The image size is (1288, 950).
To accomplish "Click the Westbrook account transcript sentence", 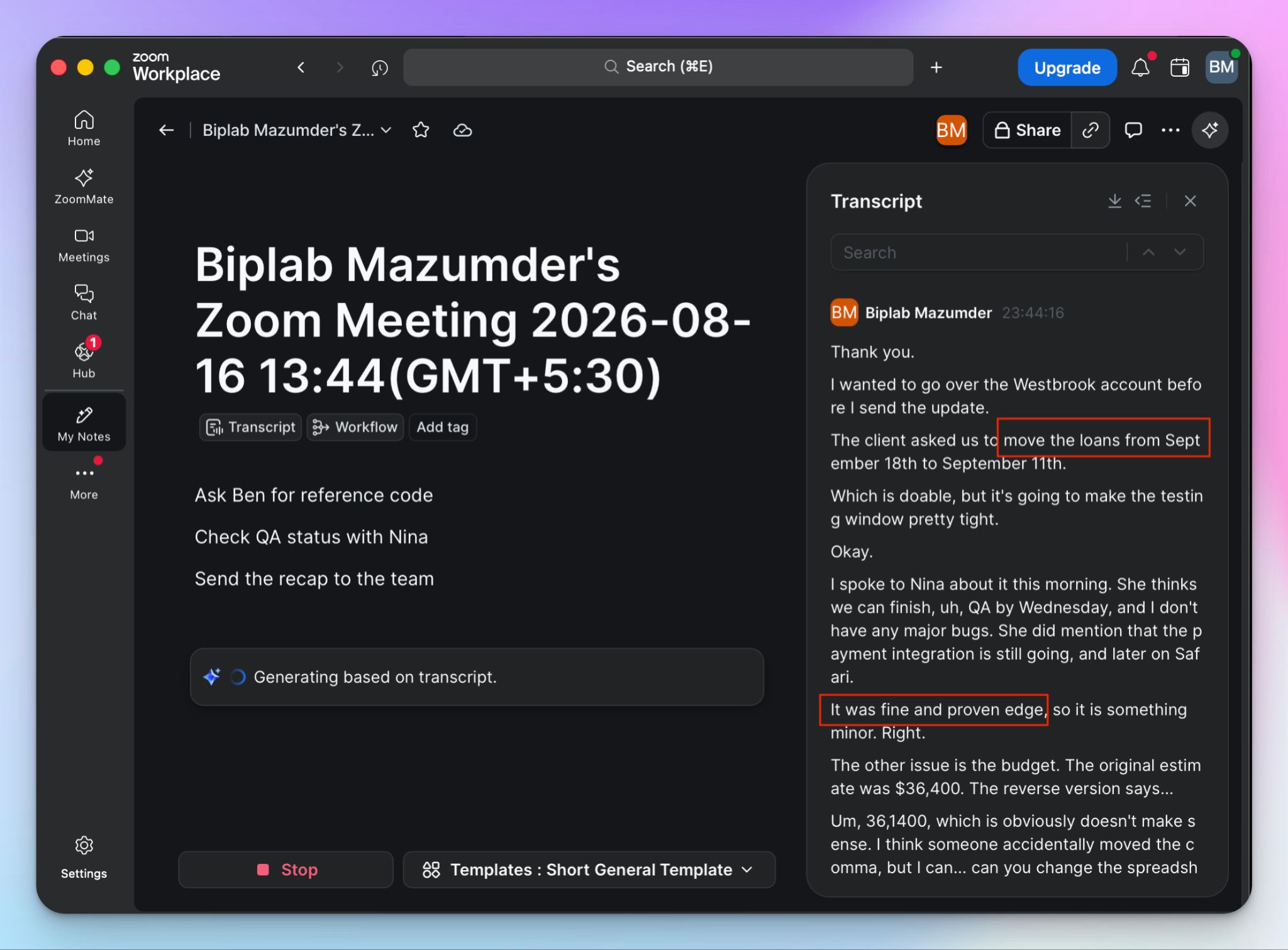I will coord(1016,396).
